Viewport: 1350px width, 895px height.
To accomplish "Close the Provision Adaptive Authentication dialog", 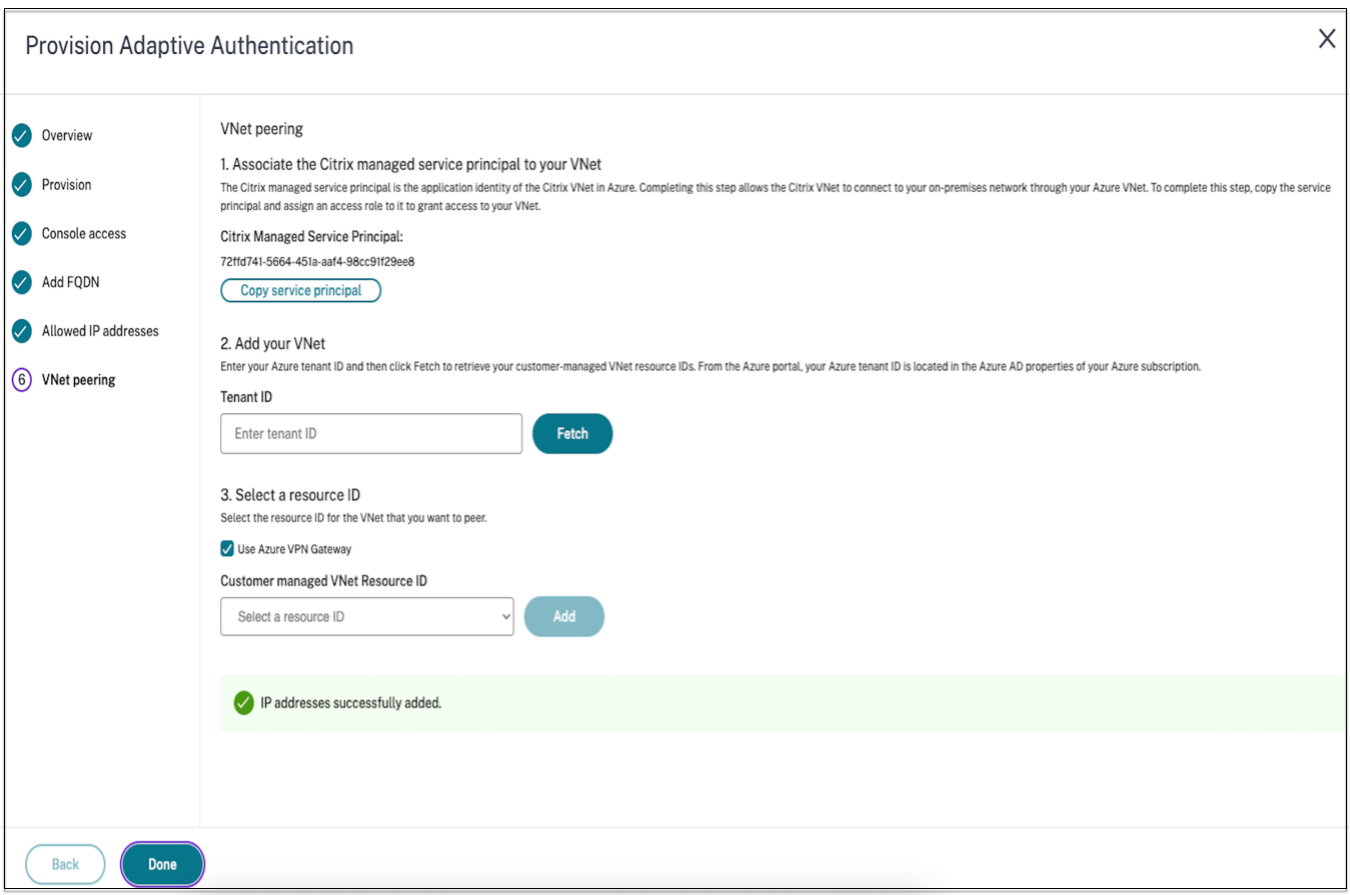I will 1326,39.
